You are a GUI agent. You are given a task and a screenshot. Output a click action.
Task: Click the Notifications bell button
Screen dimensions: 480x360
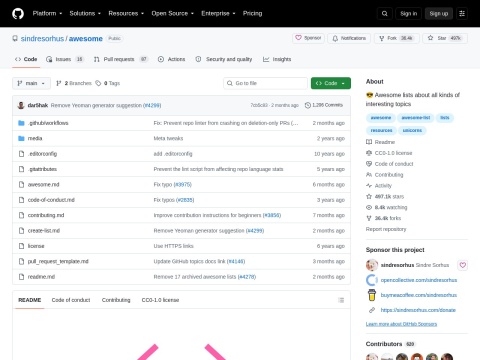pos(349,38)
